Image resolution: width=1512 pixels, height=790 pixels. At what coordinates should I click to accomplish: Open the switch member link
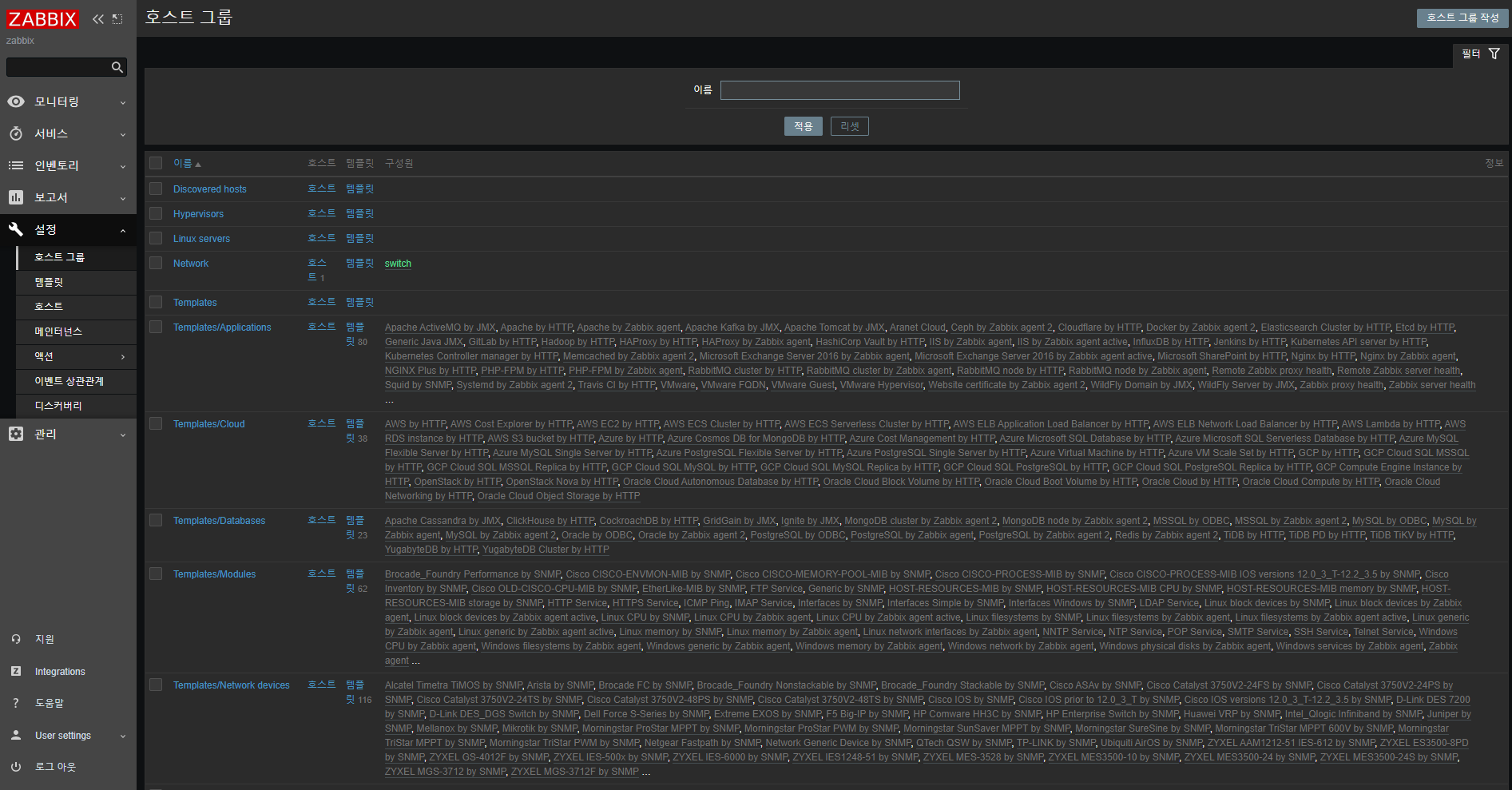(x=398, y=264)
